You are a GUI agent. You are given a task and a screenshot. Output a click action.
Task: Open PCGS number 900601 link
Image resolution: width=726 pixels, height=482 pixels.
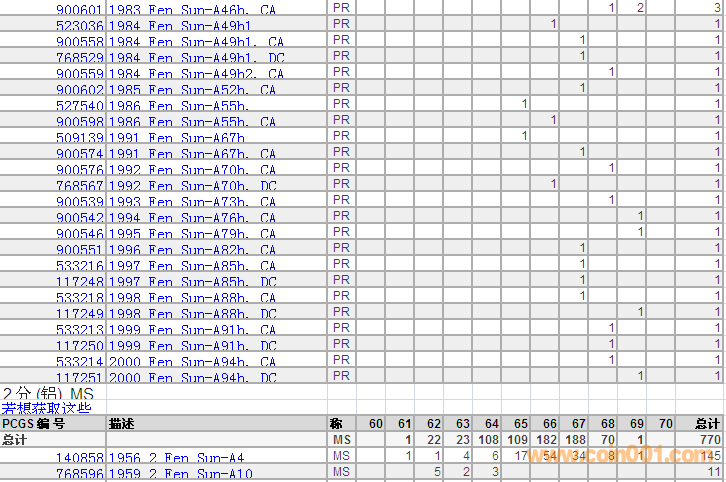[79, 9]
